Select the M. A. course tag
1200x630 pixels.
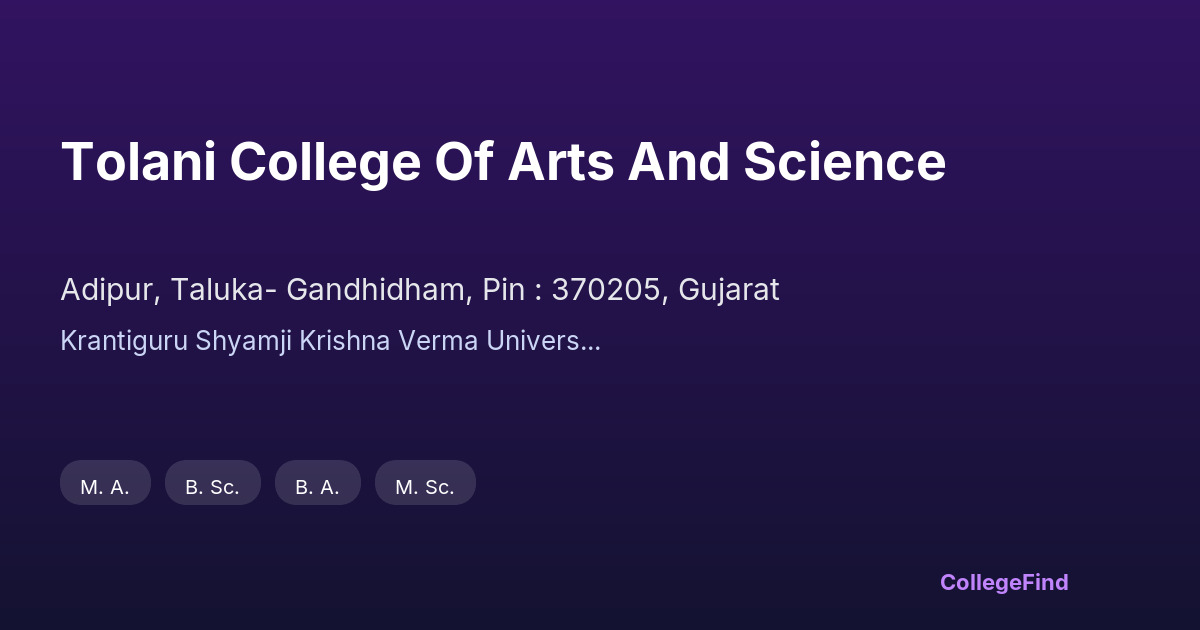105,487
